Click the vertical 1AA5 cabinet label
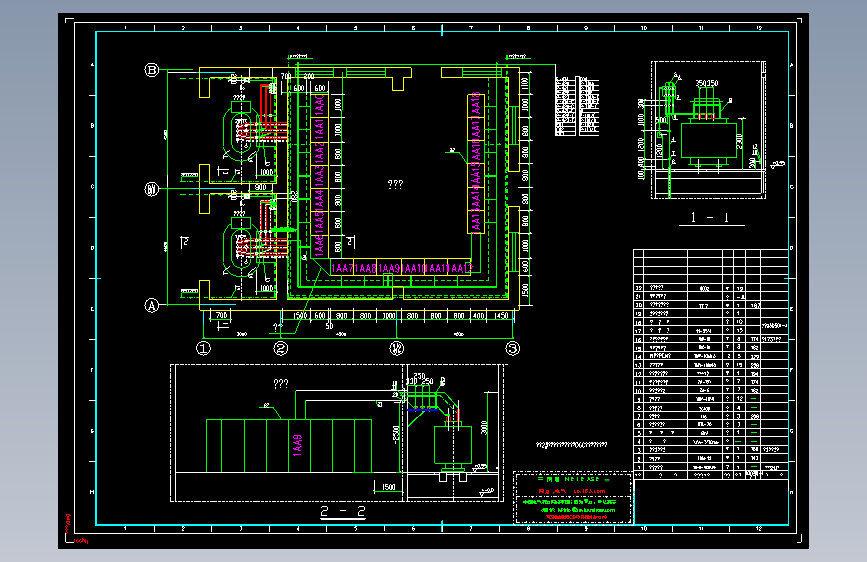 [x=319, y=223]
